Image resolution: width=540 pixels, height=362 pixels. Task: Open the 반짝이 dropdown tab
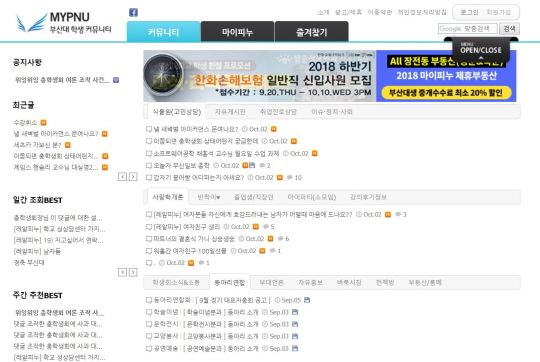click(x=209, y=197)
